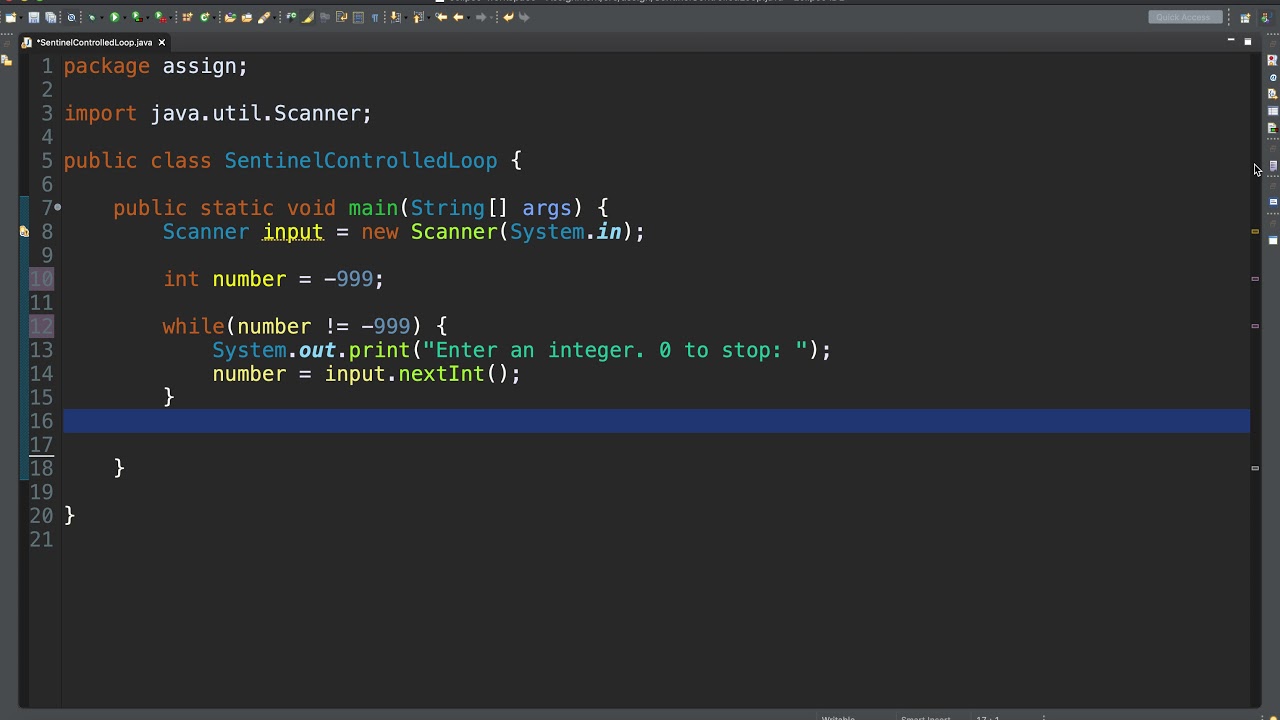1280x720 pixels.
Task: Click the green Run button
Action: 114,17
